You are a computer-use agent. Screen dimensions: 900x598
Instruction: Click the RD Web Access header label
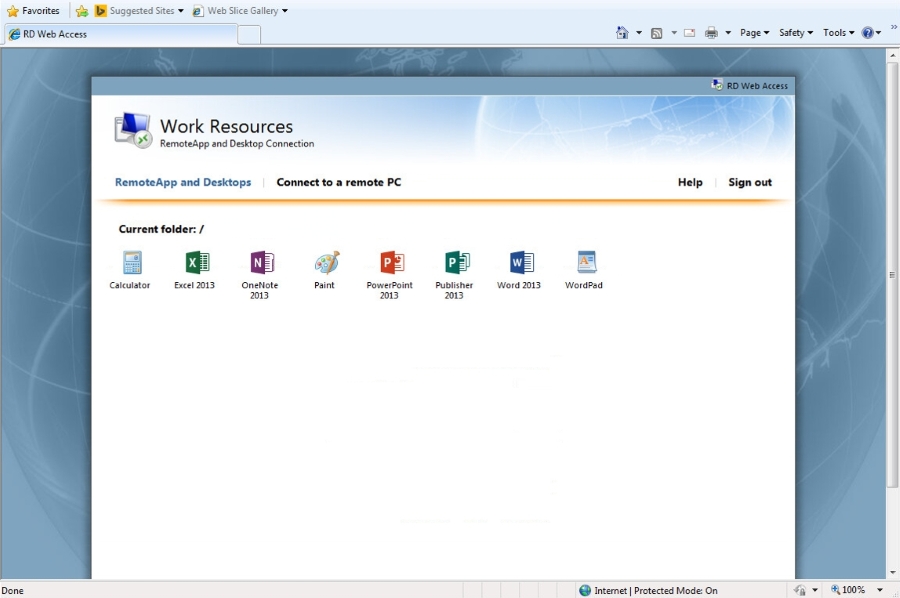757,86
